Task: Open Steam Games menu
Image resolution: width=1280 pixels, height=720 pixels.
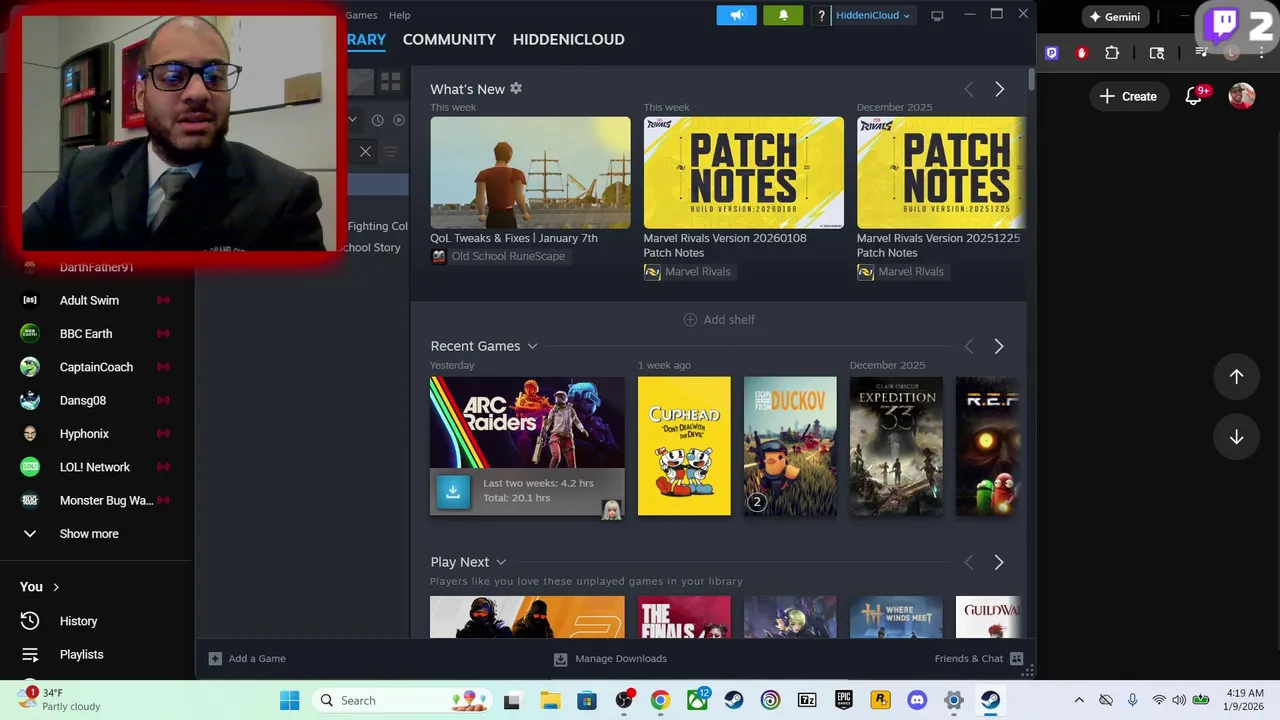Action: [361, 15]
